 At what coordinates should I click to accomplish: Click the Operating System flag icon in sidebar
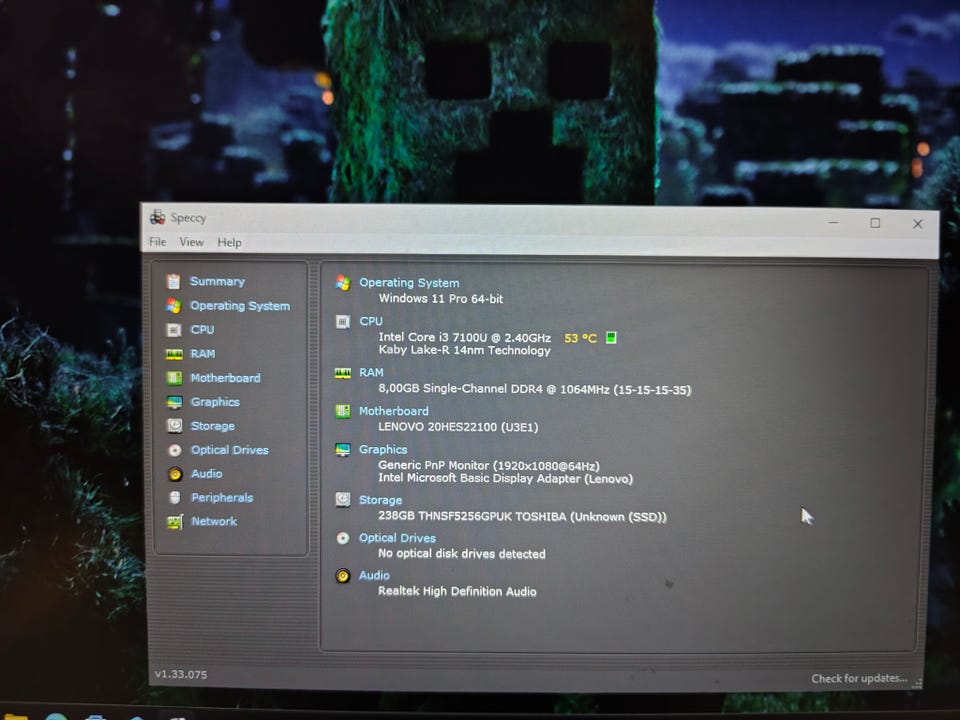tap(174, 306)
